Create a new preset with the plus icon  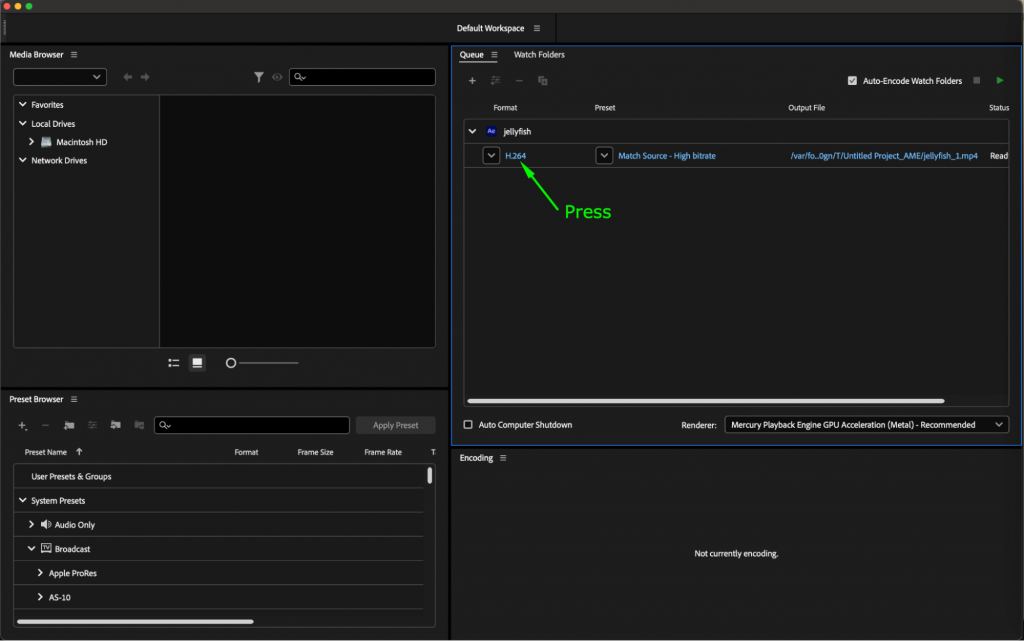point(21,425)
